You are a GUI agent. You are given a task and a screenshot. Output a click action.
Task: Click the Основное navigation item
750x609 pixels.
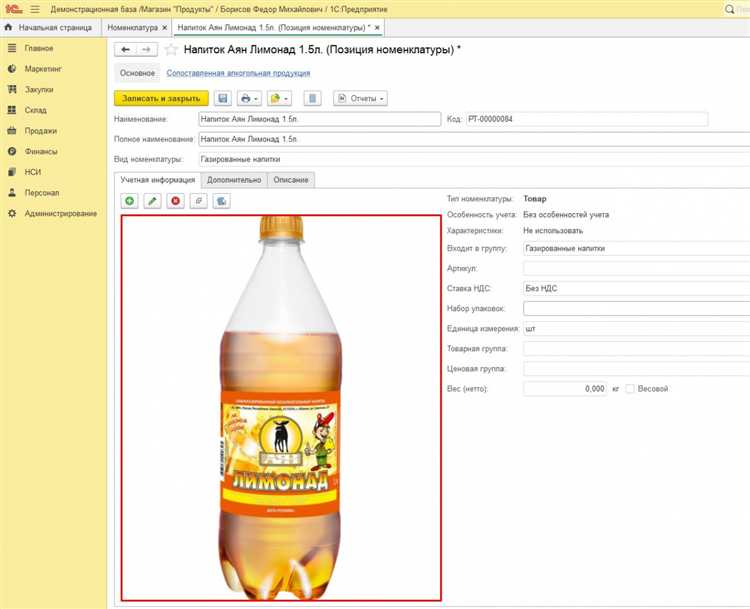coord(137,73)
